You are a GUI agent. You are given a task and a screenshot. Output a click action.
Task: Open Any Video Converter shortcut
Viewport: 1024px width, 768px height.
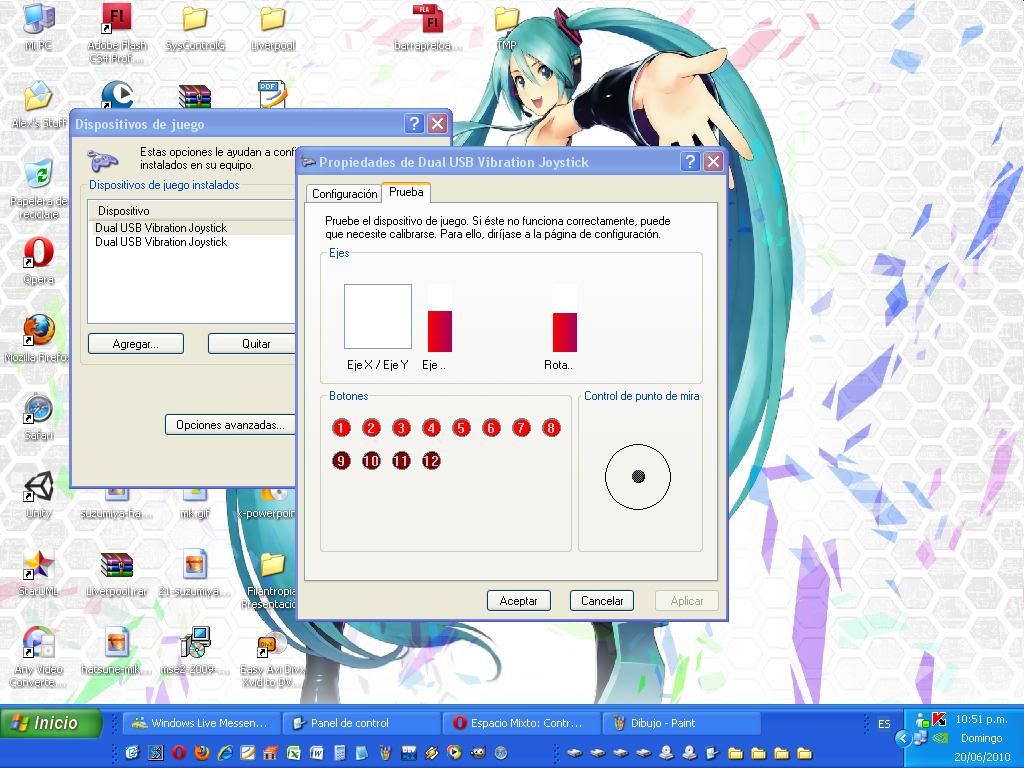pyautogui.click(x=39, y=656)
